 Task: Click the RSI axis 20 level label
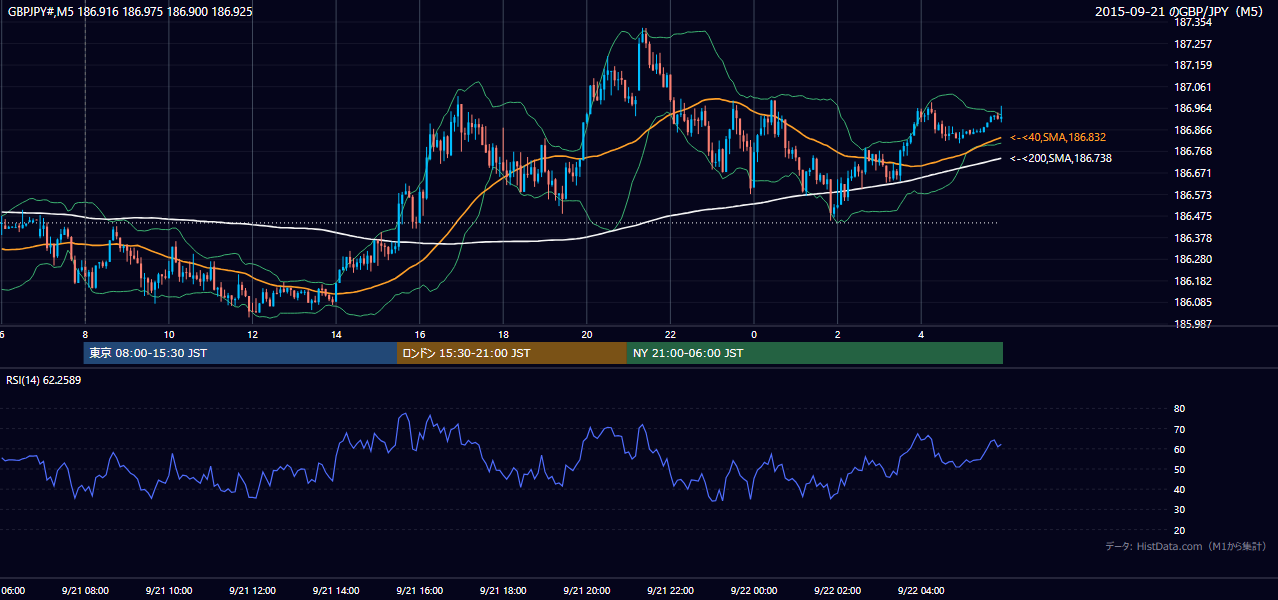click(1179, 530)
